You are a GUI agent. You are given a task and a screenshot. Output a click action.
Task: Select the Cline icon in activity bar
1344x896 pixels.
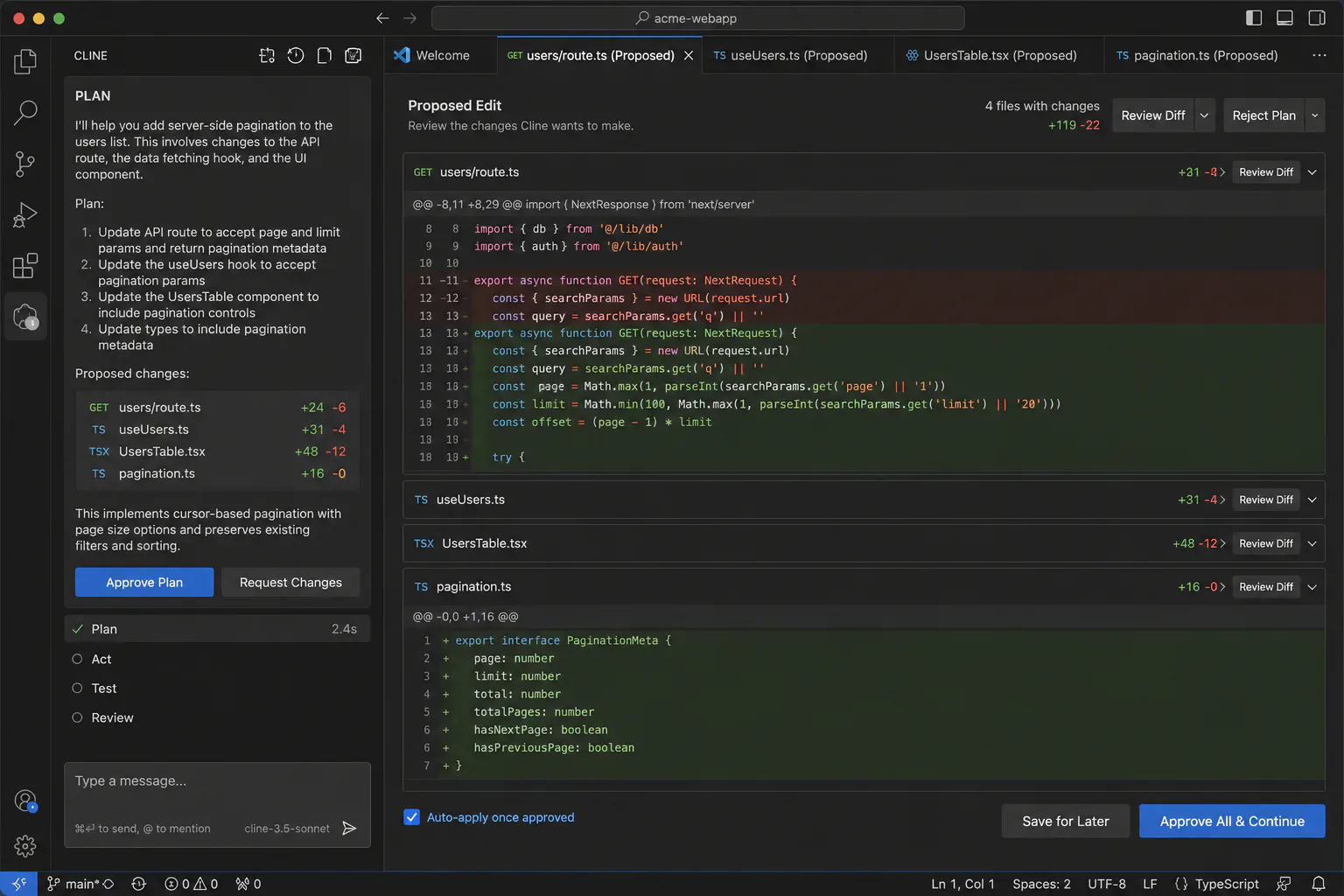25,317
